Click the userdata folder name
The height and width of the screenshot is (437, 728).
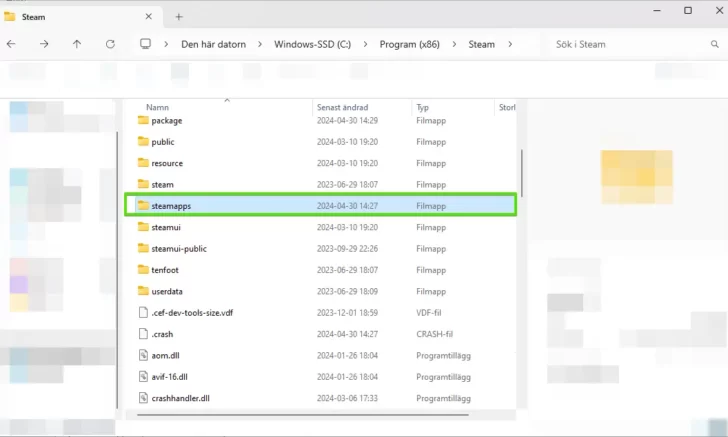point(167,292)
